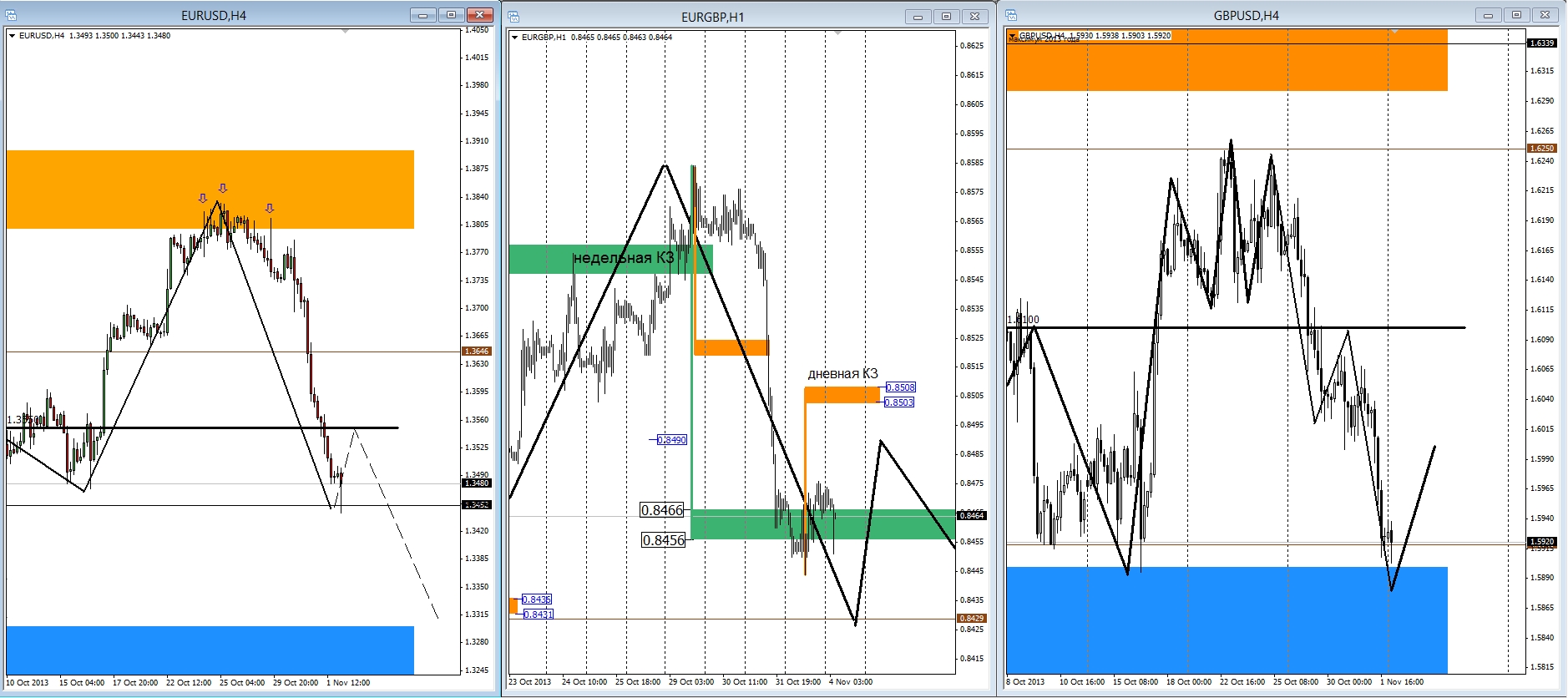Expand one-click trading arrow on EURGBP chart

coord(514,38)
